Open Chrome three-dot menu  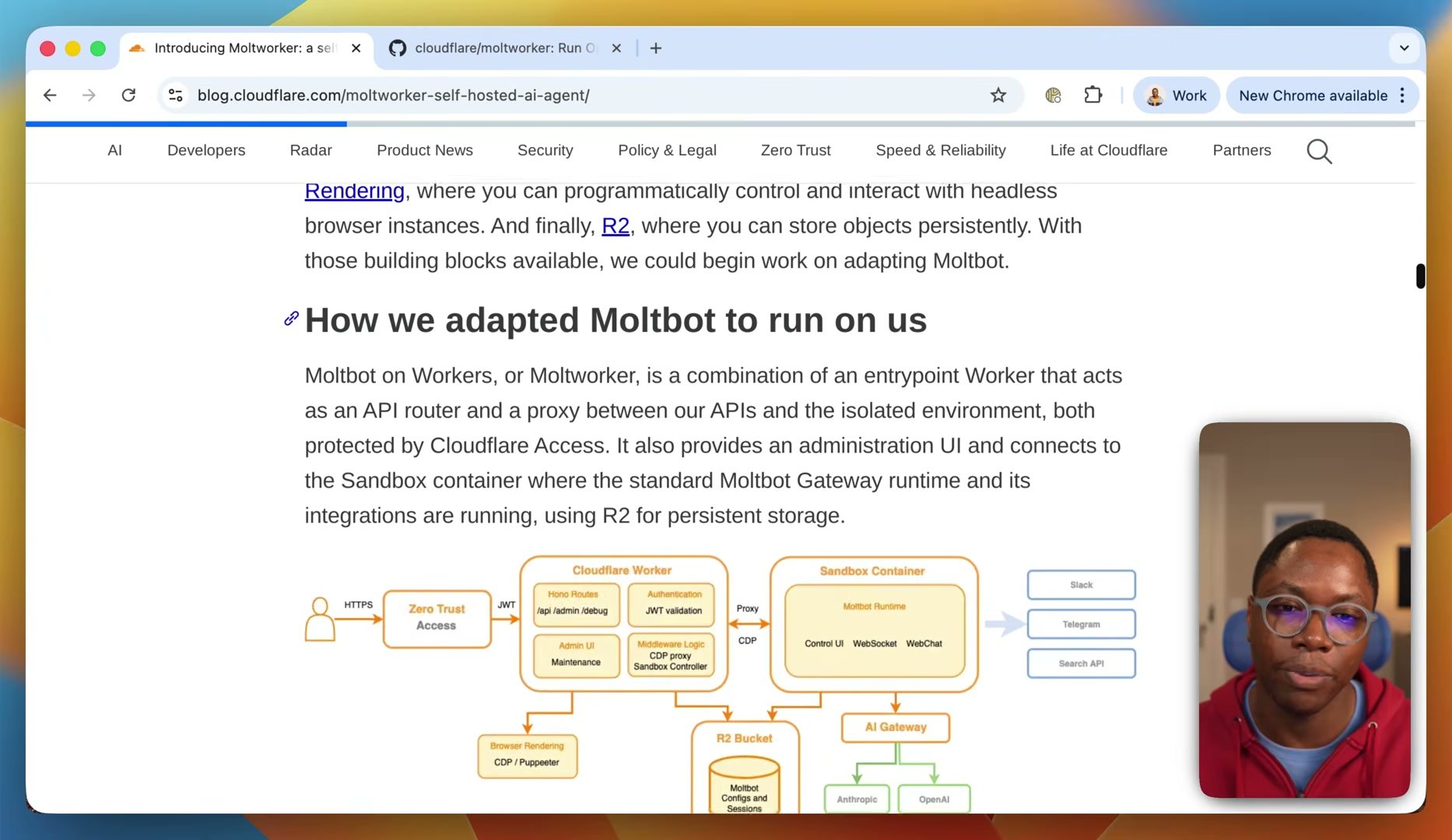tap(1402, 95)
